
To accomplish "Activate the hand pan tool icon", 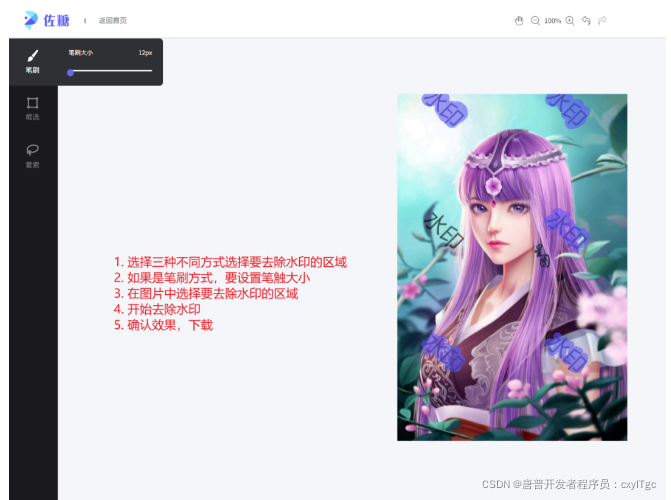I will coord(519,21).
